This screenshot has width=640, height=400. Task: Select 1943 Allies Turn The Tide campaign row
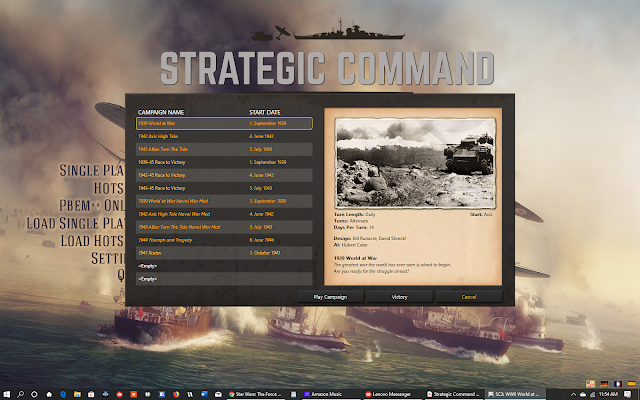pos(224,149)
